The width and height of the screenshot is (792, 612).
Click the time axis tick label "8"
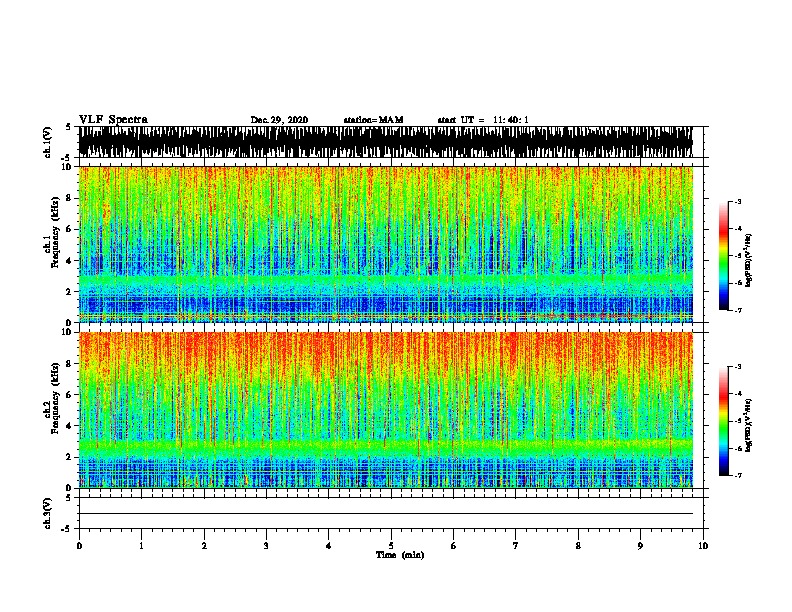point(578,546)
